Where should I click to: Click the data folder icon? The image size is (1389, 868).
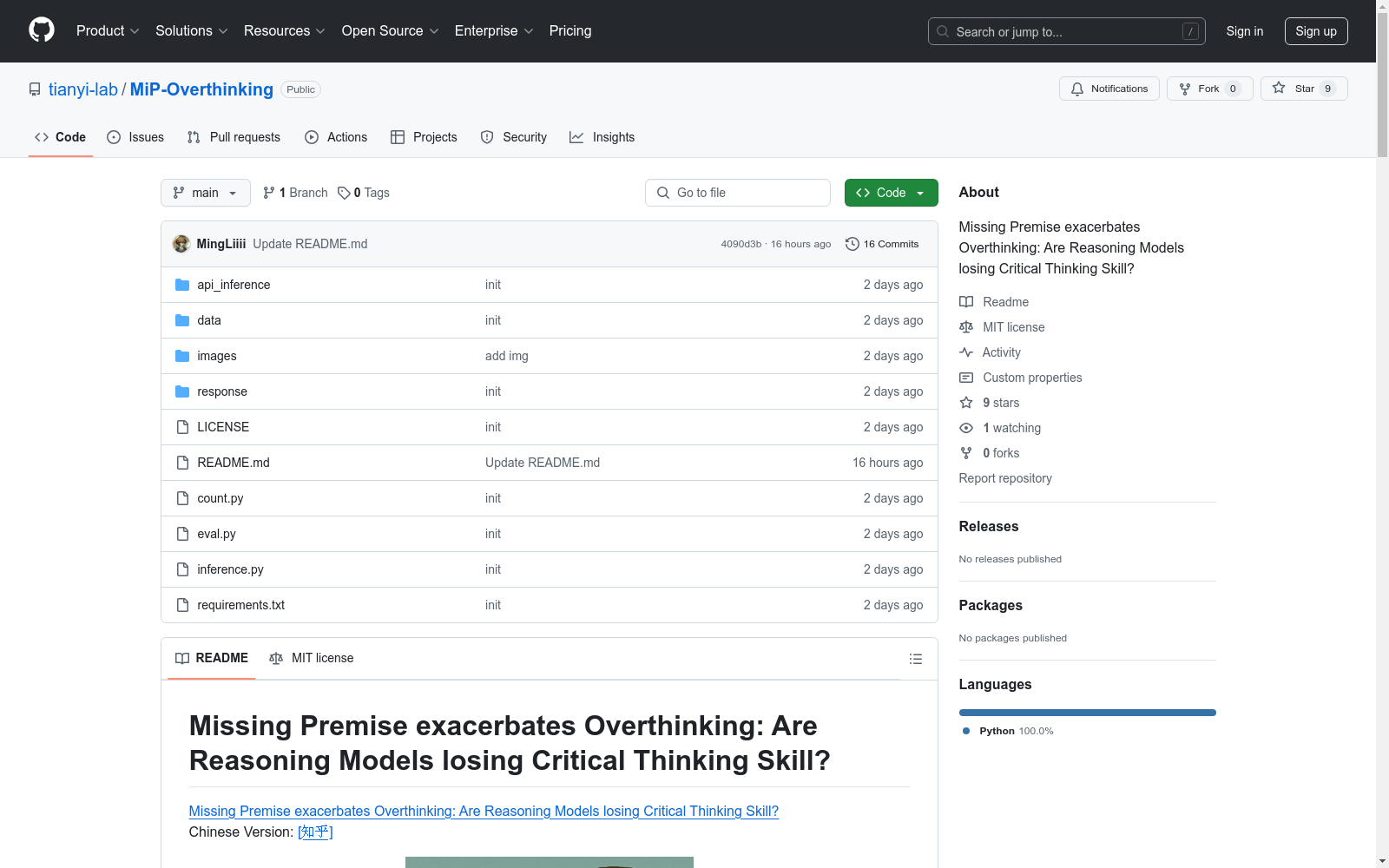[182, 320]
